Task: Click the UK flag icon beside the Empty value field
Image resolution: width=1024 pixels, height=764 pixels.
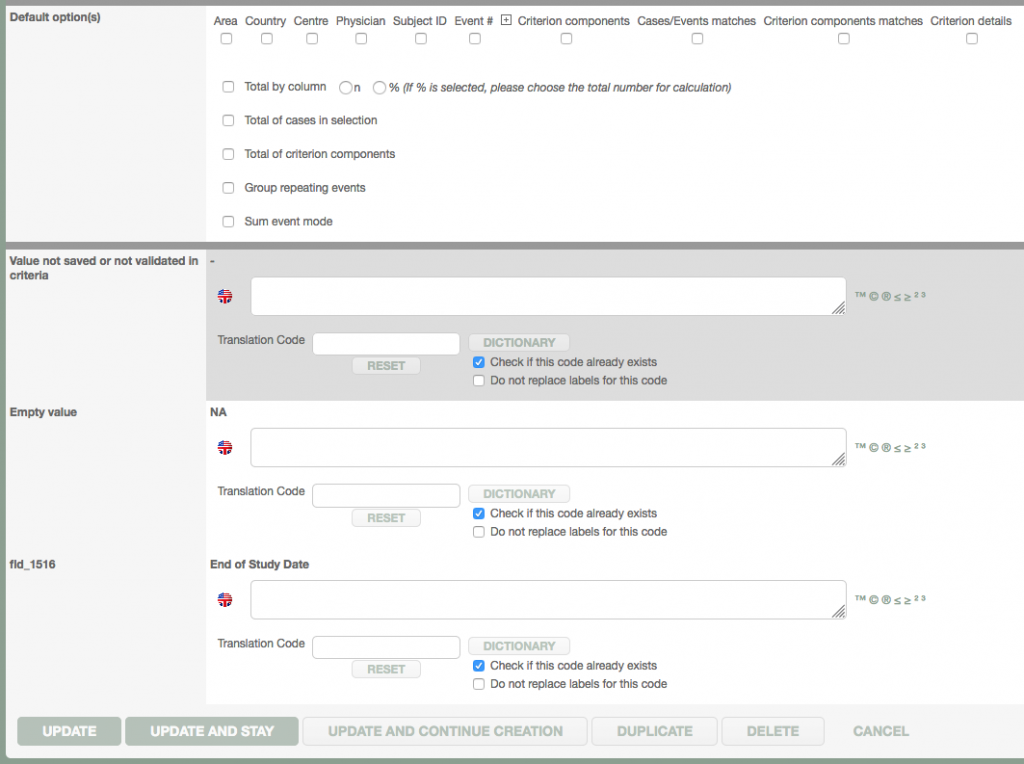Action: [225, 448]
